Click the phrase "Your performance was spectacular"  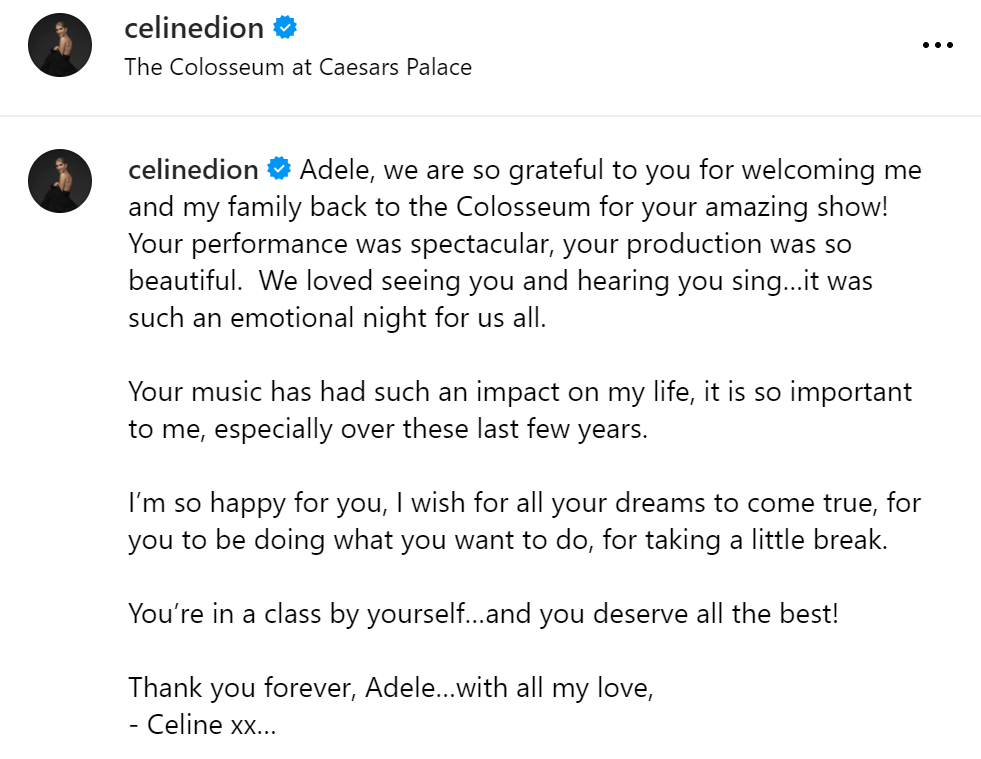tap(342, 244)
